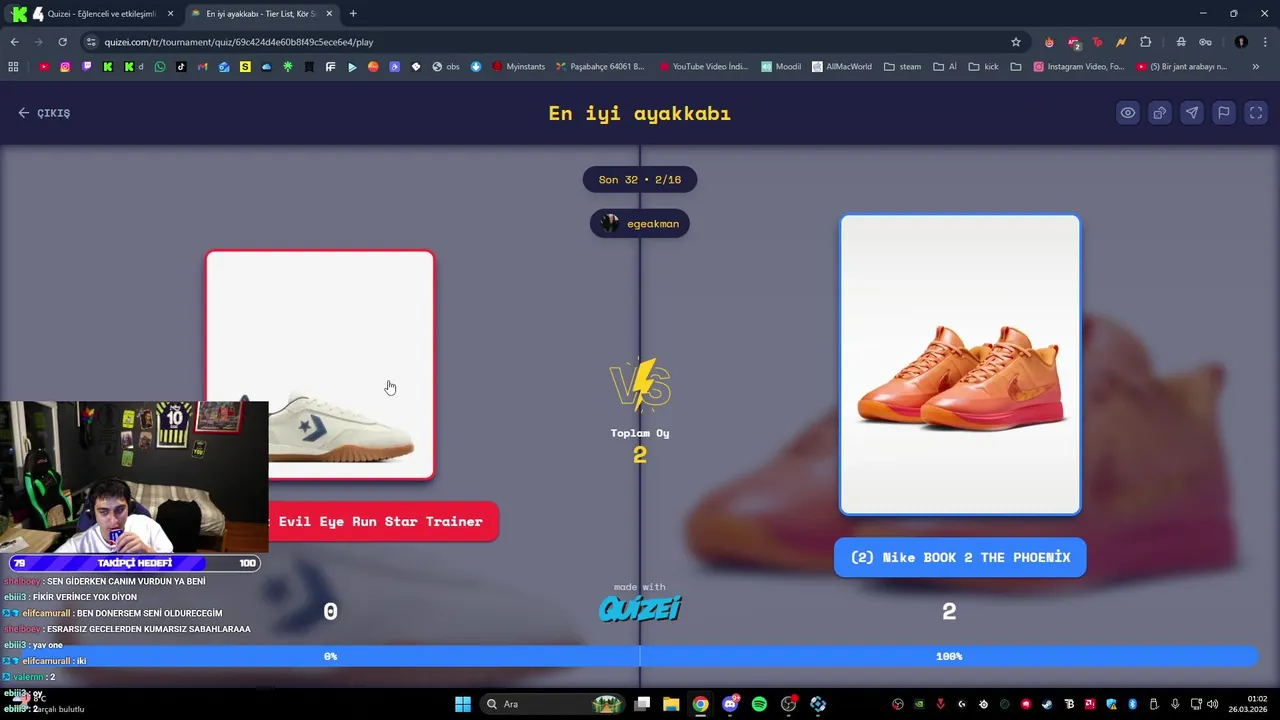Click the copy link icon in quiz header
The width and height of the screenshot is (1280, 720).
click(x=1159, y=113)
